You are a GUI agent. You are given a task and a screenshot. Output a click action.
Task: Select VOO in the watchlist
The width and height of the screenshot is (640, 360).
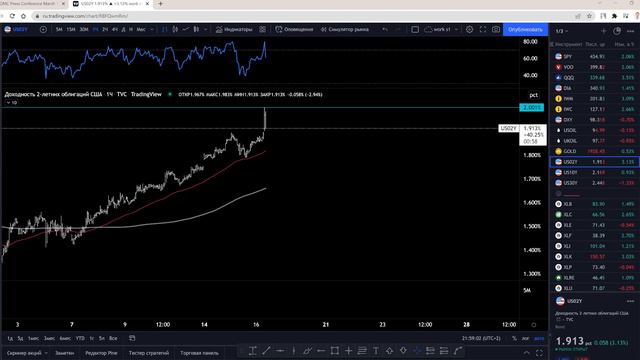coord(595,67)
